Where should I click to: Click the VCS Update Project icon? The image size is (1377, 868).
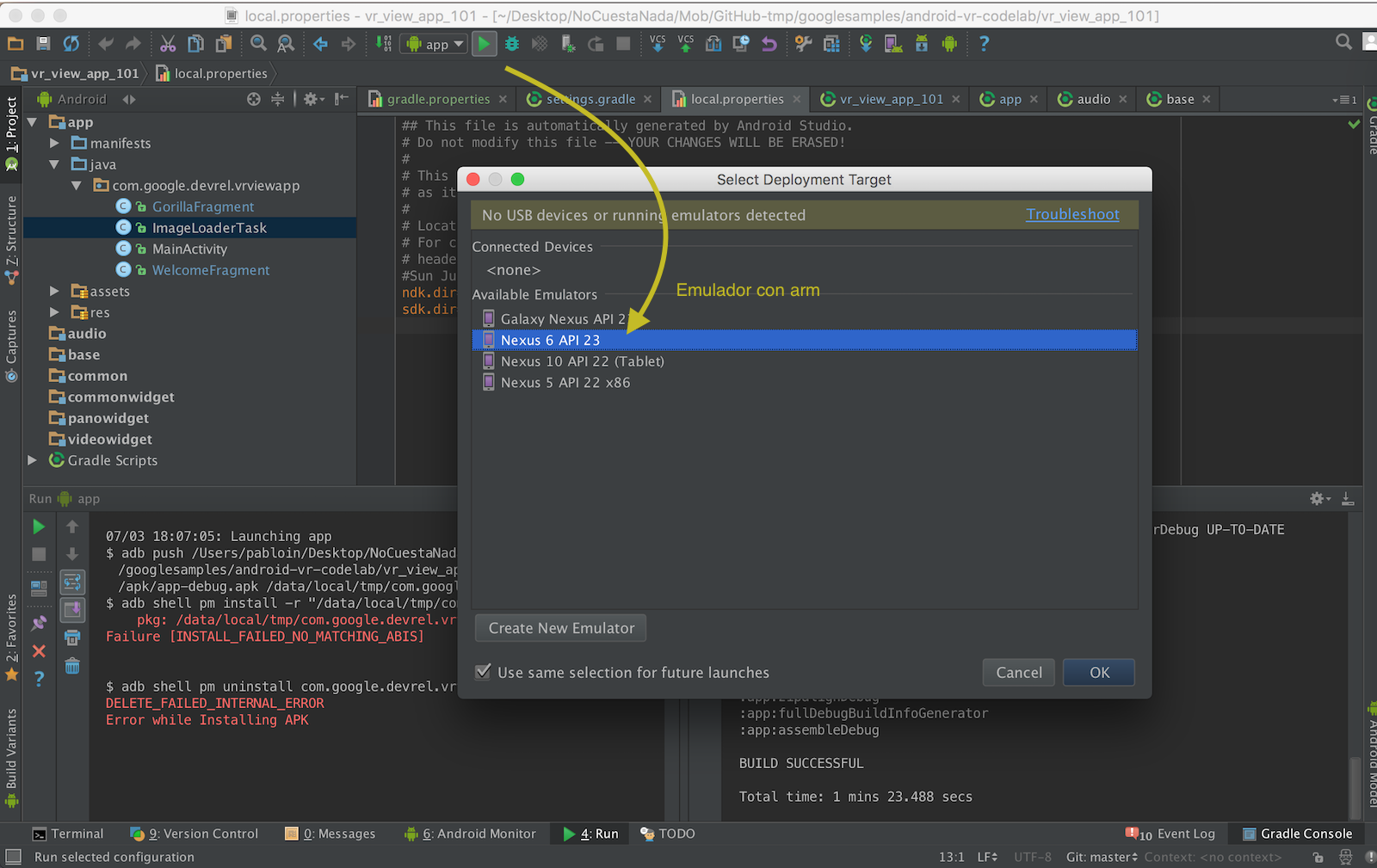pyautogui.click(x=658, y=43)
